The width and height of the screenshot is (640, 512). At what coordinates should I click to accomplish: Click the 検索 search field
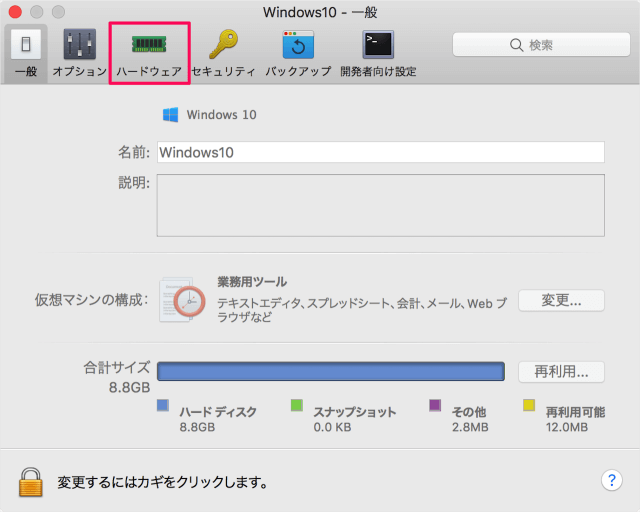coord(541,45)
